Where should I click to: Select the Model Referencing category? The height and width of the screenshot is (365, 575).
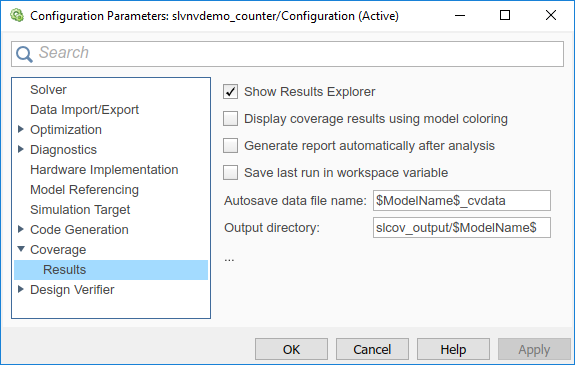tap(84, 190)
